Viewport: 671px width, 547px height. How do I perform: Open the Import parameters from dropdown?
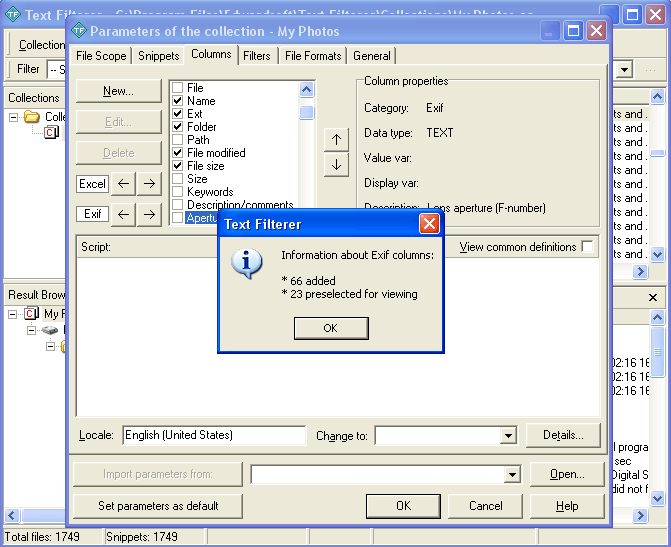point(512,475)
